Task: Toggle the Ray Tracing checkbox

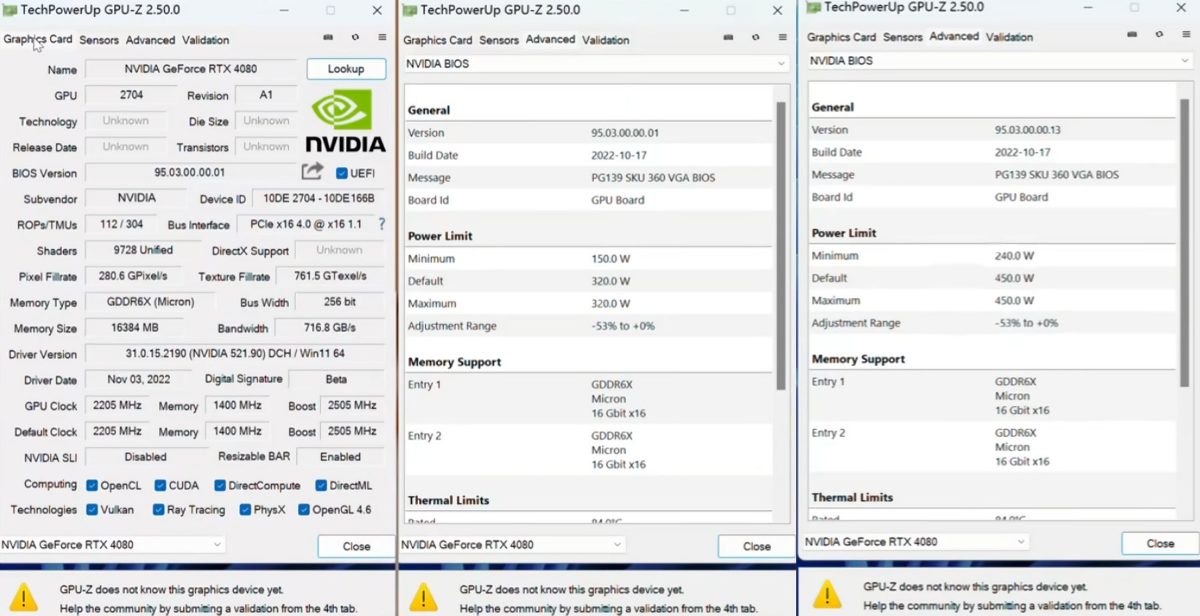Action: pyautogui.click(x=160, y=510)
